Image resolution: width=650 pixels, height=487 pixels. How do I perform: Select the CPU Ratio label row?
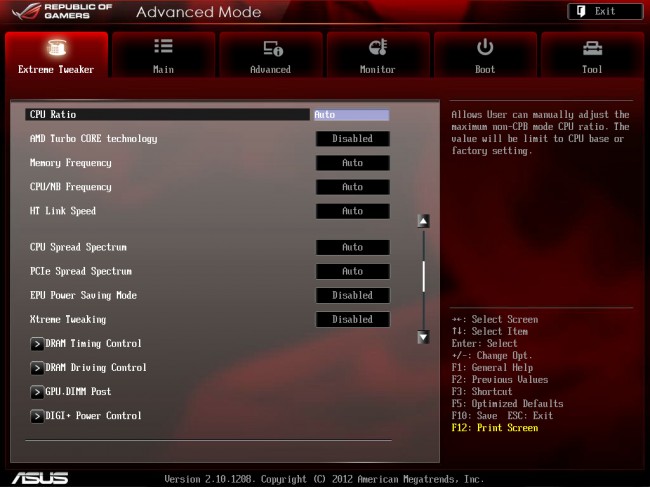tap(167, 114)
